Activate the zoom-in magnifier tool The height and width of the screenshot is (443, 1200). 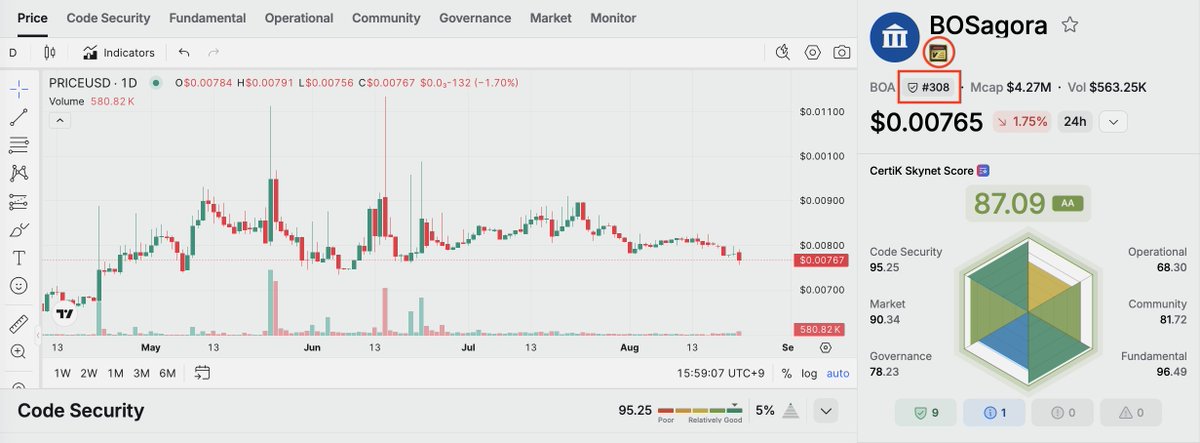[18, 352]
